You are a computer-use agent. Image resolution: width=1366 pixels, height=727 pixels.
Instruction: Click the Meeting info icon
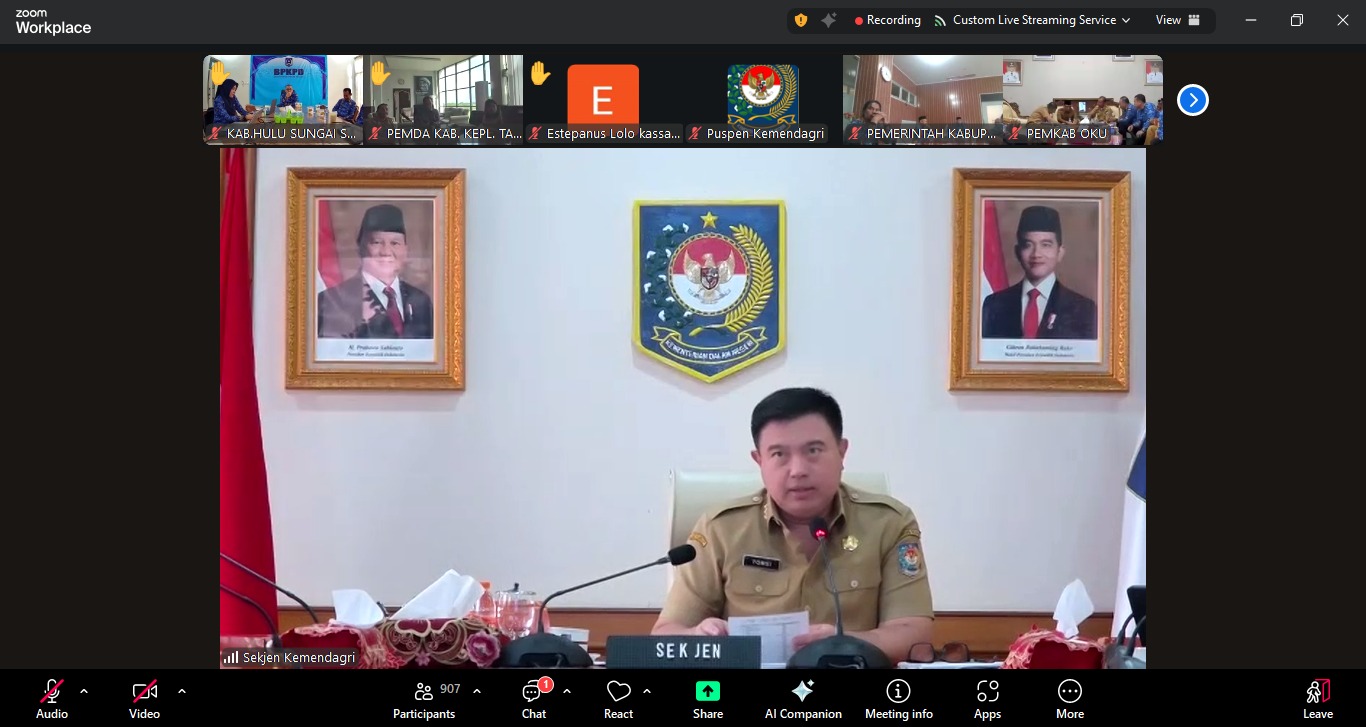tap(898, 697)
